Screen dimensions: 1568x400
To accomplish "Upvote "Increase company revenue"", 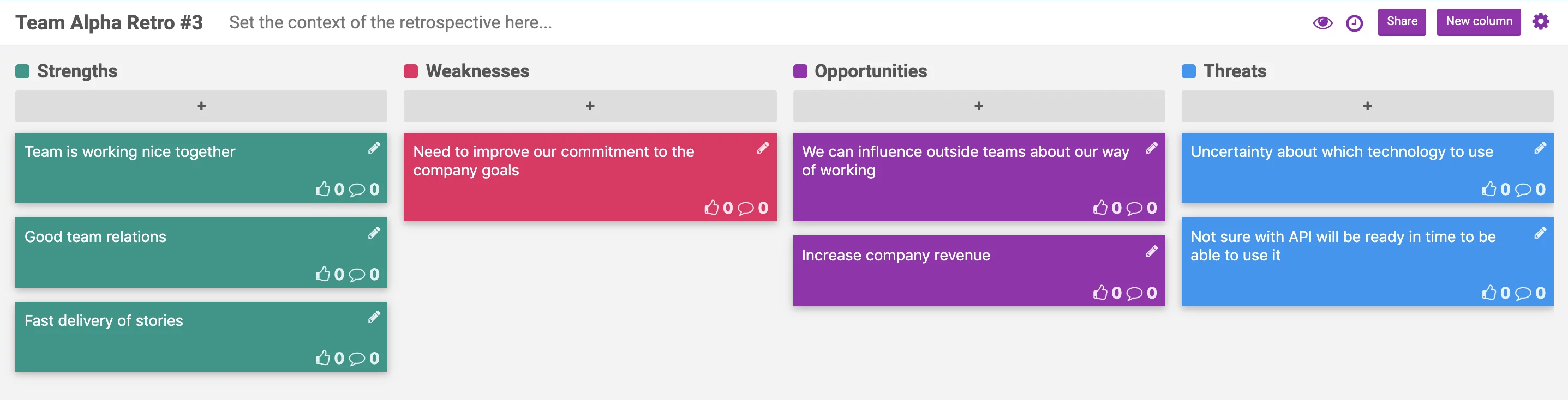I will pyautogui.click(x=1100, y=293).
